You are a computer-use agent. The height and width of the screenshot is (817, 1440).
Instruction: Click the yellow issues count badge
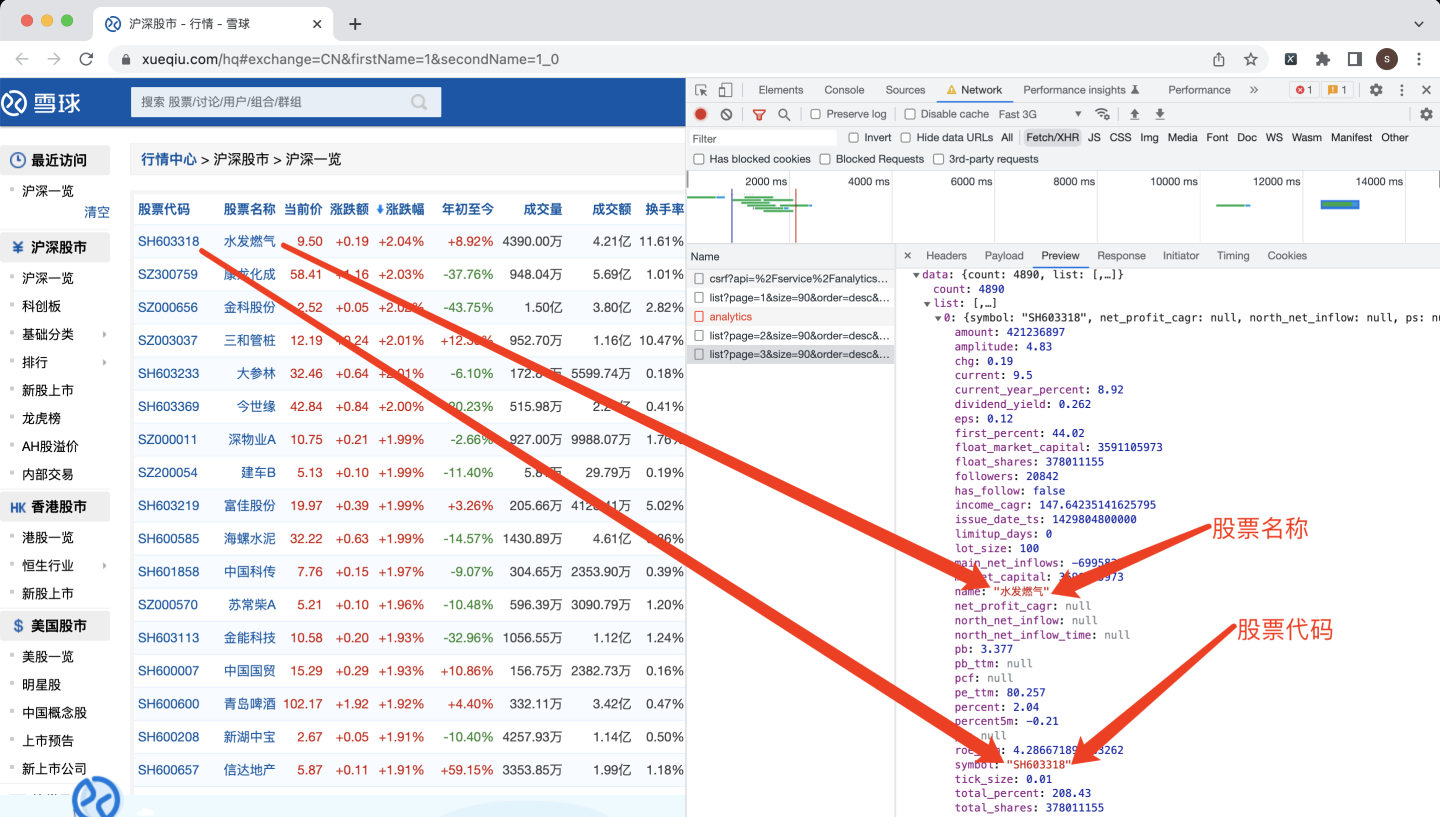[x=1337, y=90]
